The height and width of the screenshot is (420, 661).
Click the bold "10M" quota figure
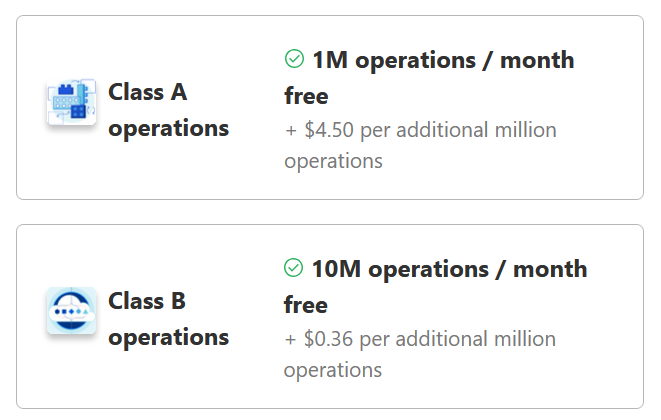pyautogui.click(x=336, y=269)
